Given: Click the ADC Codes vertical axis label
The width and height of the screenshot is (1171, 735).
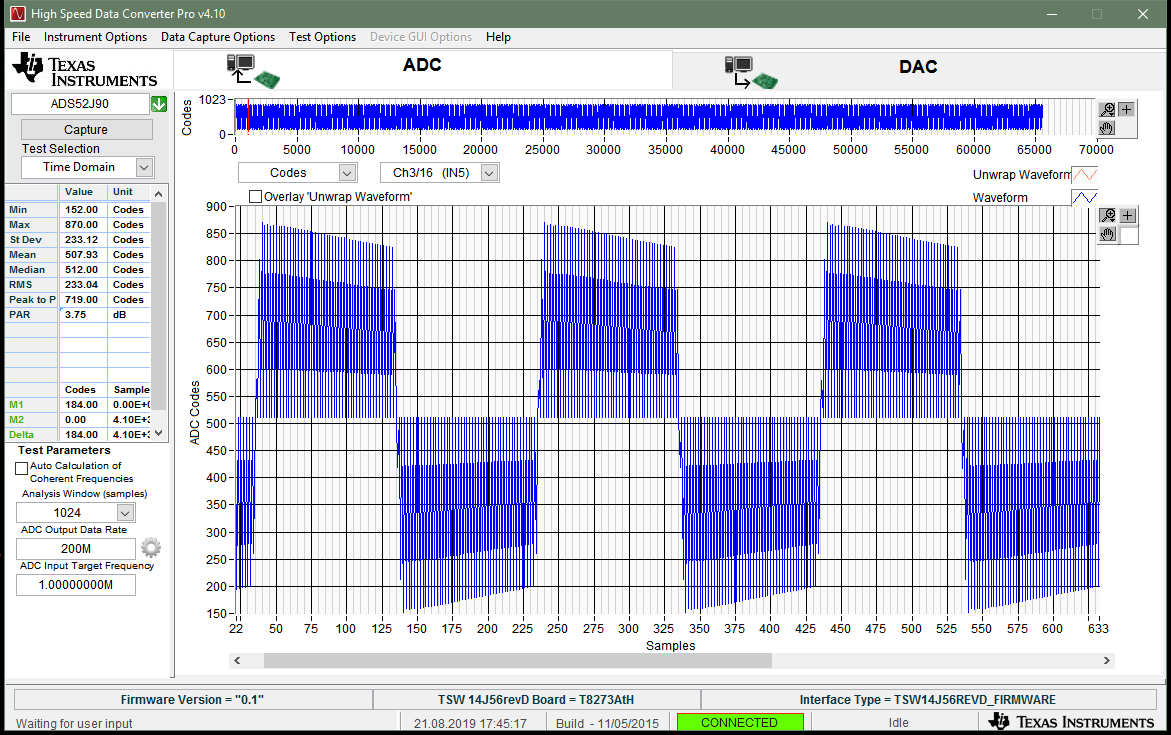Looking at the screenshot, I should [x=195, y=412].
